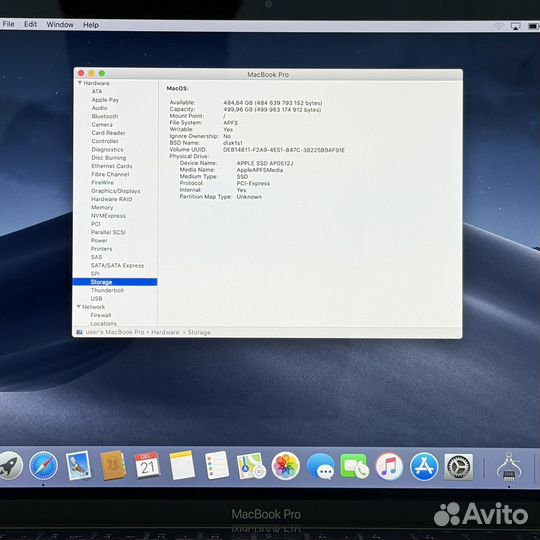Select Bluetooth in the sidebar

pyautogui.click(x=105, y=116)
